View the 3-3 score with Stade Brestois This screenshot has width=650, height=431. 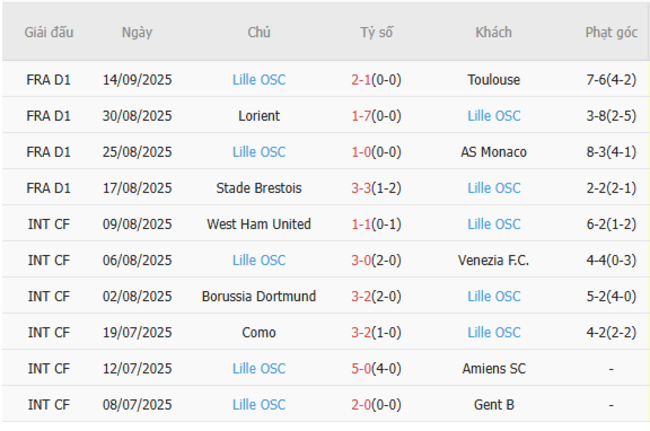click(x=361, y=188)
